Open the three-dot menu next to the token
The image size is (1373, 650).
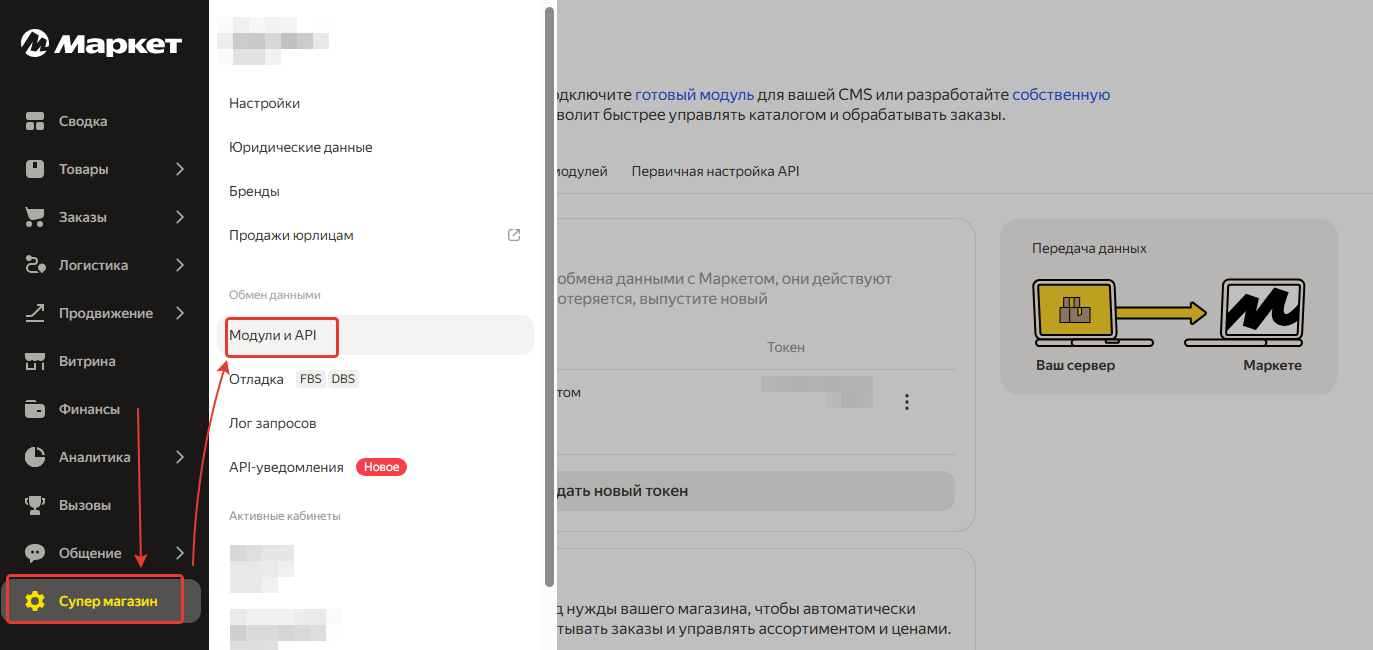(x=907, y=402)
